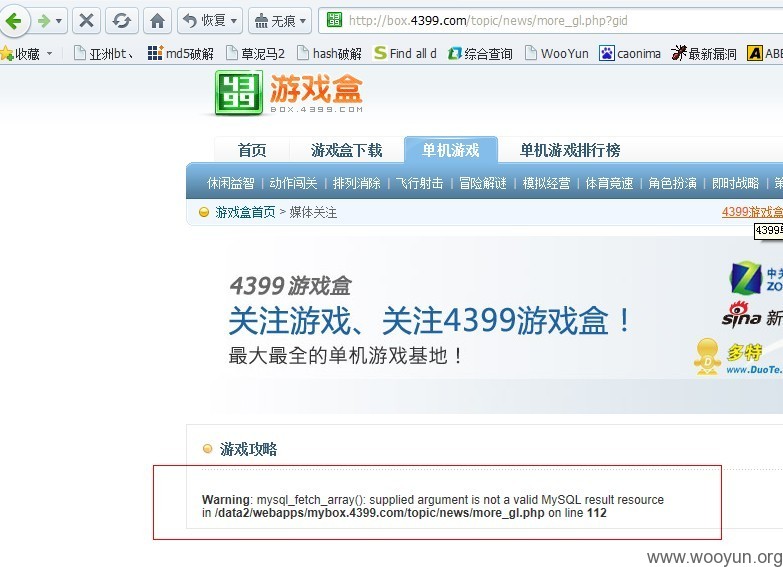Expand the 无痕 dropdown arrow
The height and width of the screenshot is (567, 783).
303,21
